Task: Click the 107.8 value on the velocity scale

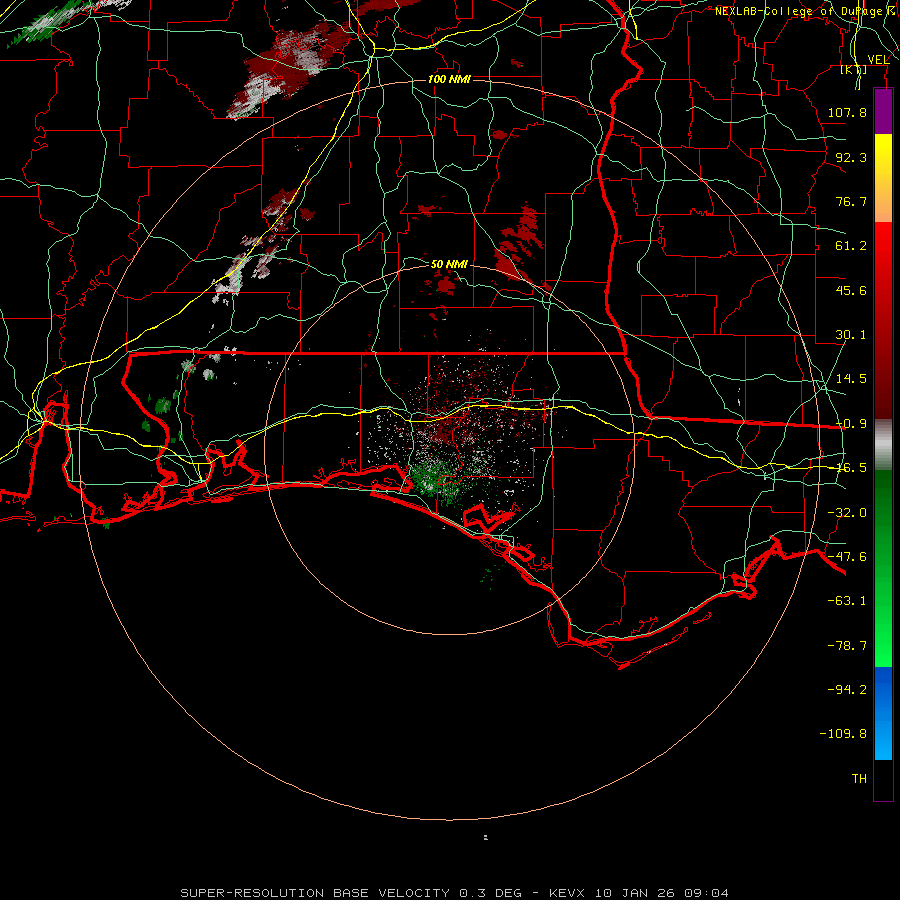Action: coord(847,112)
